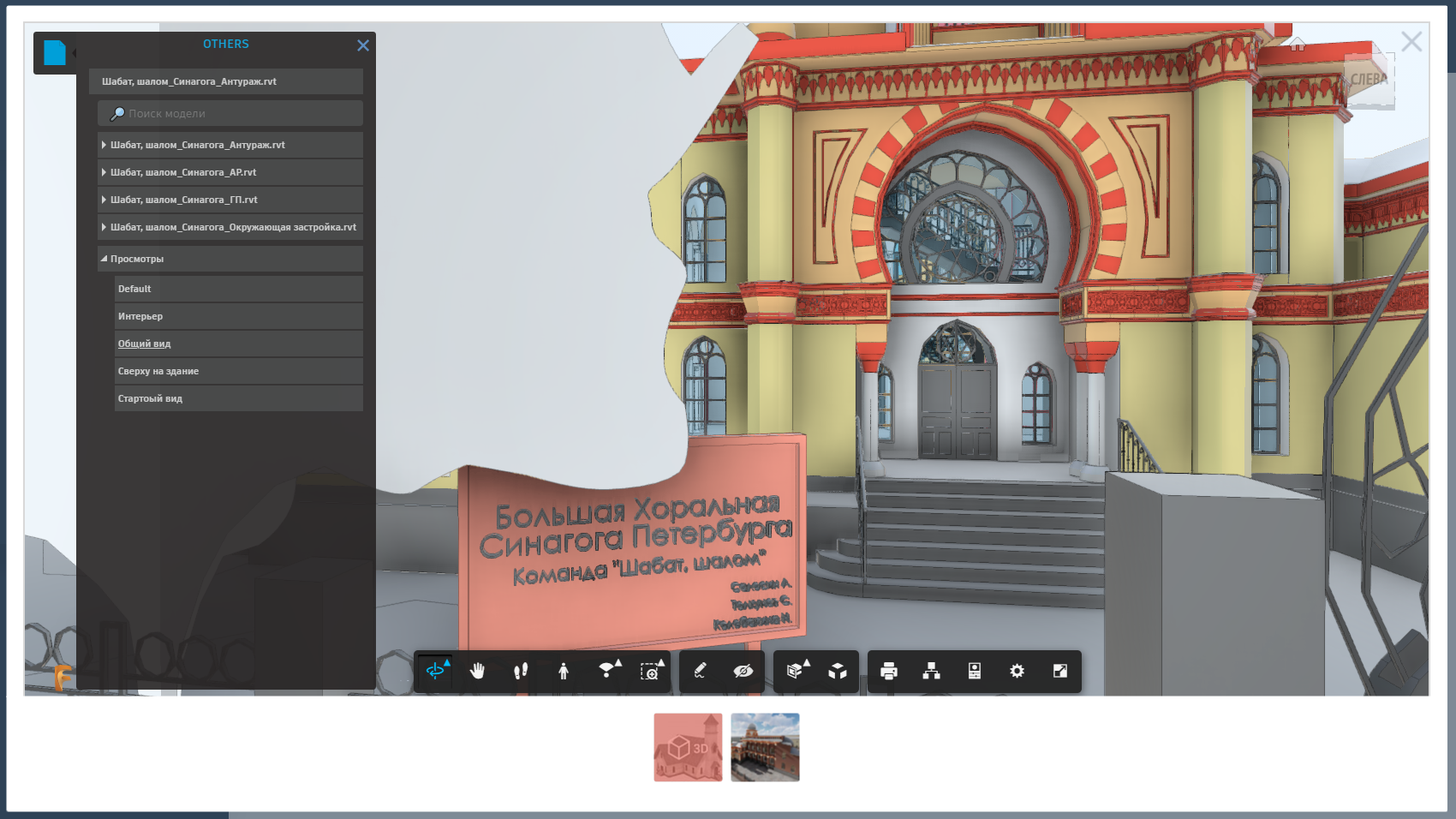Expand Шабат, шалом_Синагога_ГП.rvt node

104,200
